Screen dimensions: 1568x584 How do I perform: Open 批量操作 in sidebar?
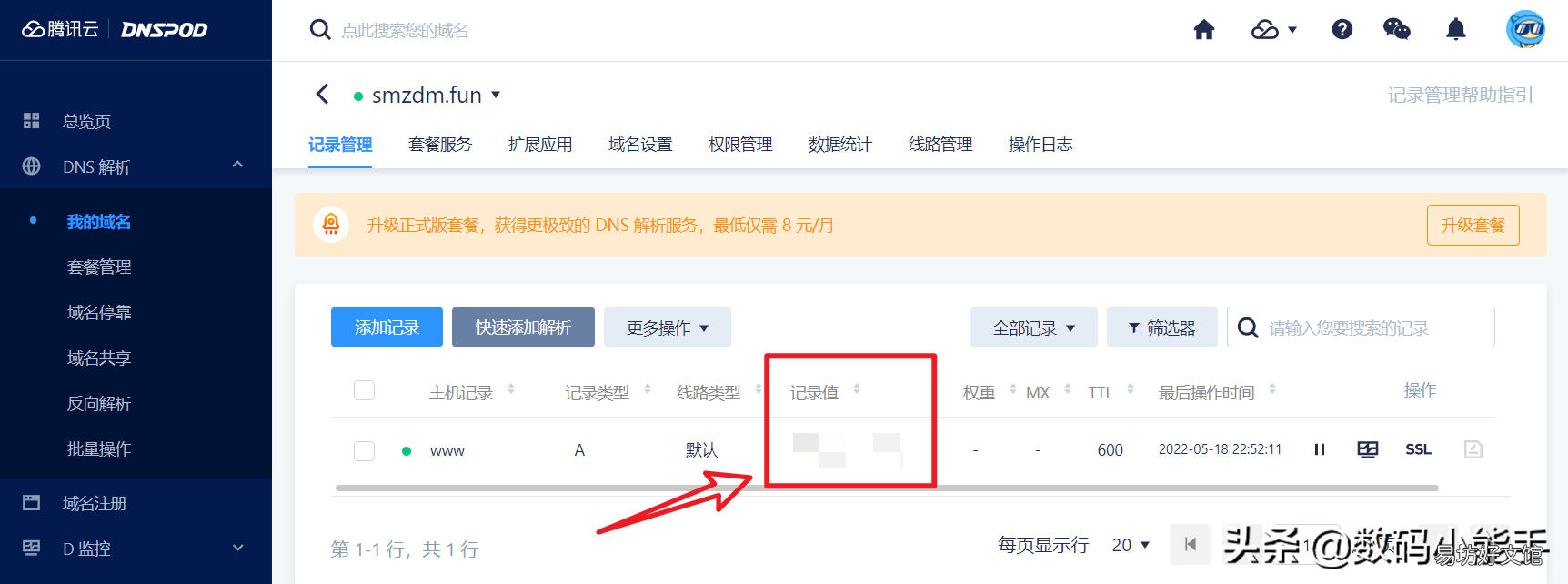tap(99, 449)
